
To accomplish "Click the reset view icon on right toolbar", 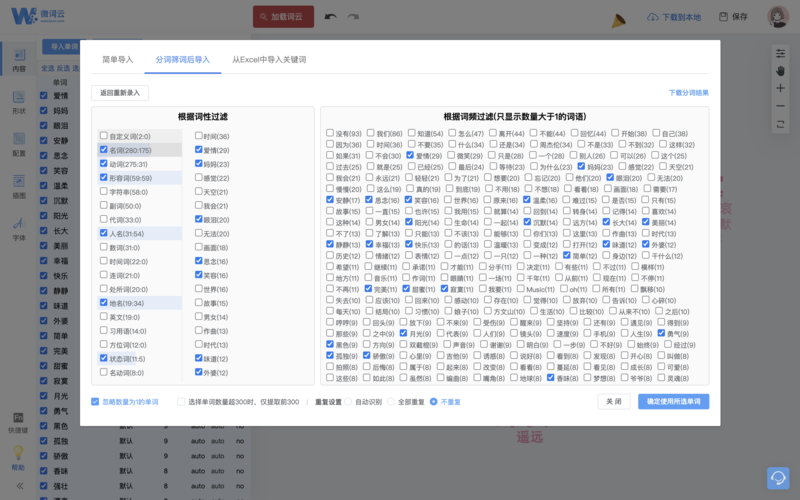I will click(x=780, y=124).
